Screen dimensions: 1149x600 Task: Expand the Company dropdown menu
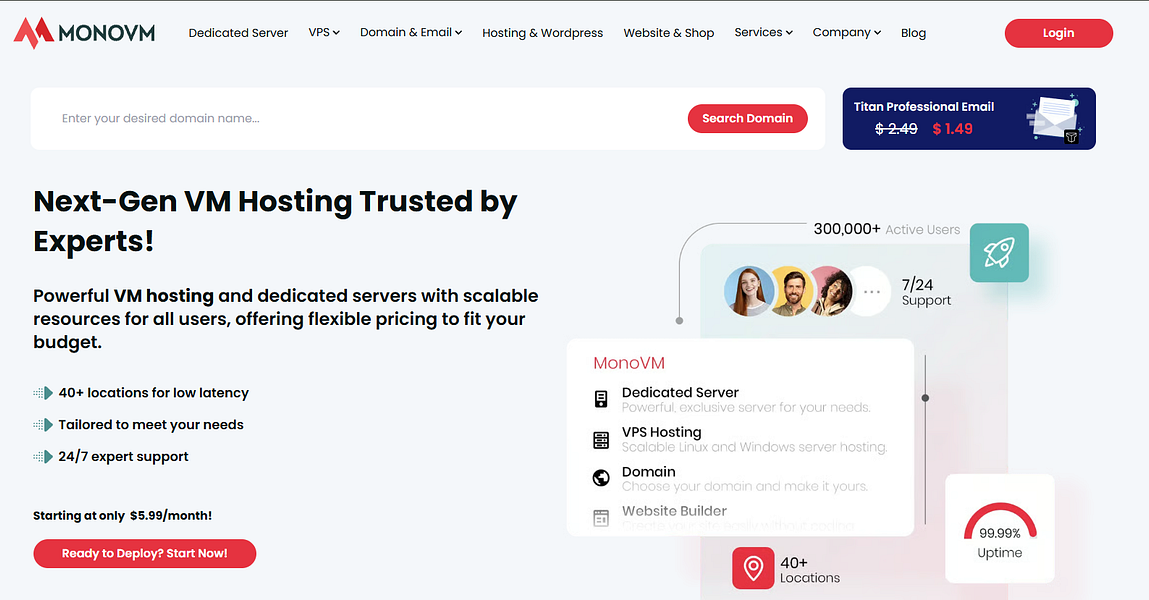coord(846,32)
